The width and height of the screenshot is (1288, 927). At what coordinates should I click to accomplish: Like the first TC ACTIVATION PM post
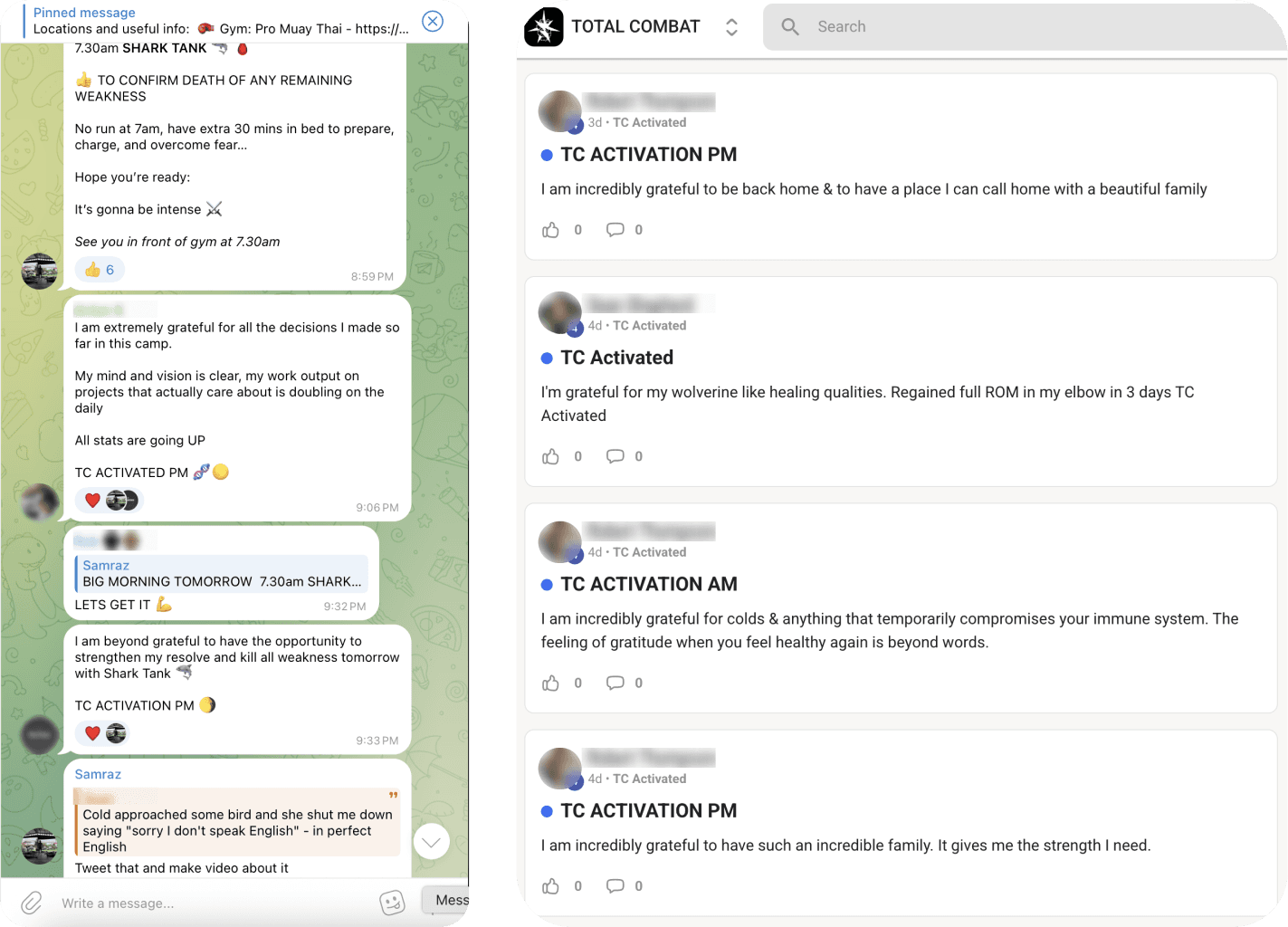point(550,230)
